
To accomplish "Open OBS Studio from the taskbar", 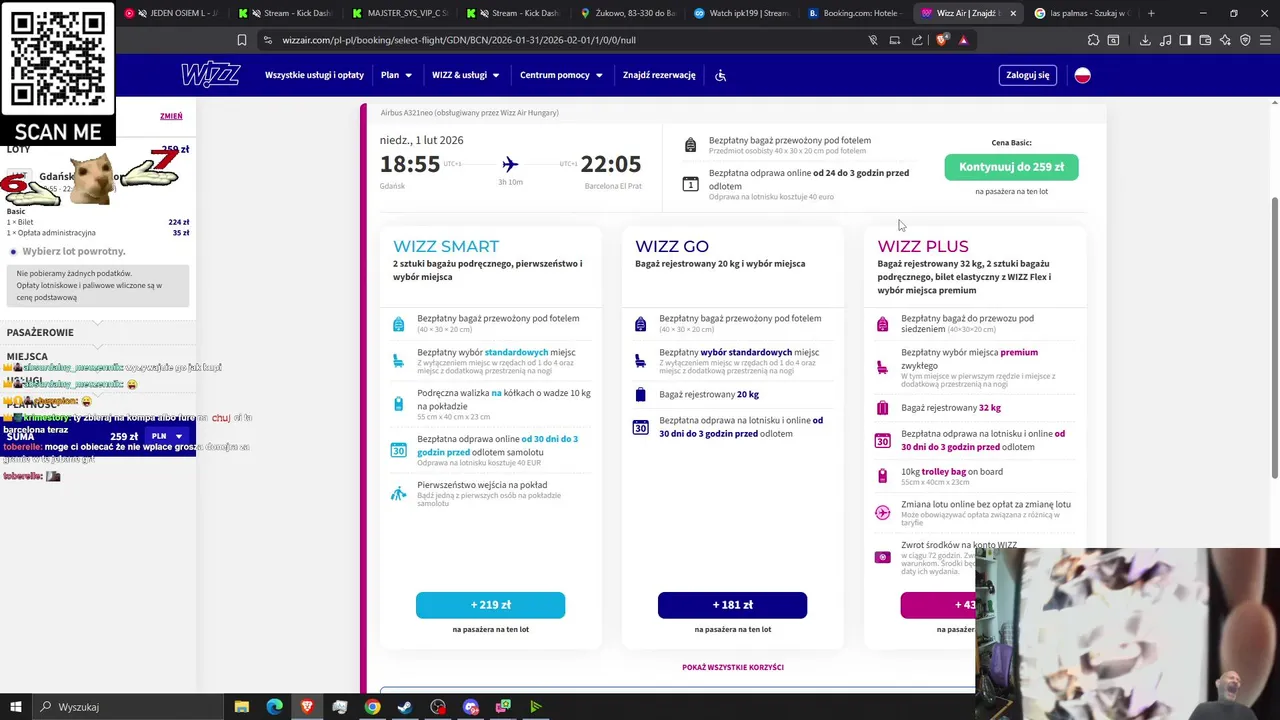I will (438, 707).
